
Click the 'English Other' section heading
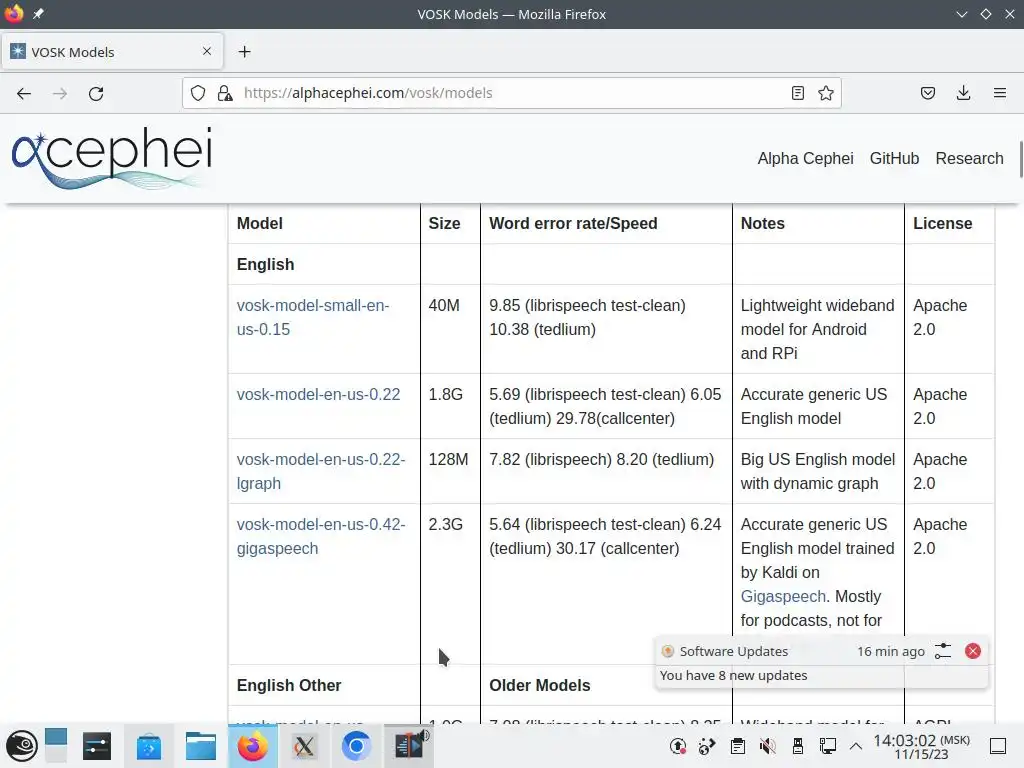[289, 685]
